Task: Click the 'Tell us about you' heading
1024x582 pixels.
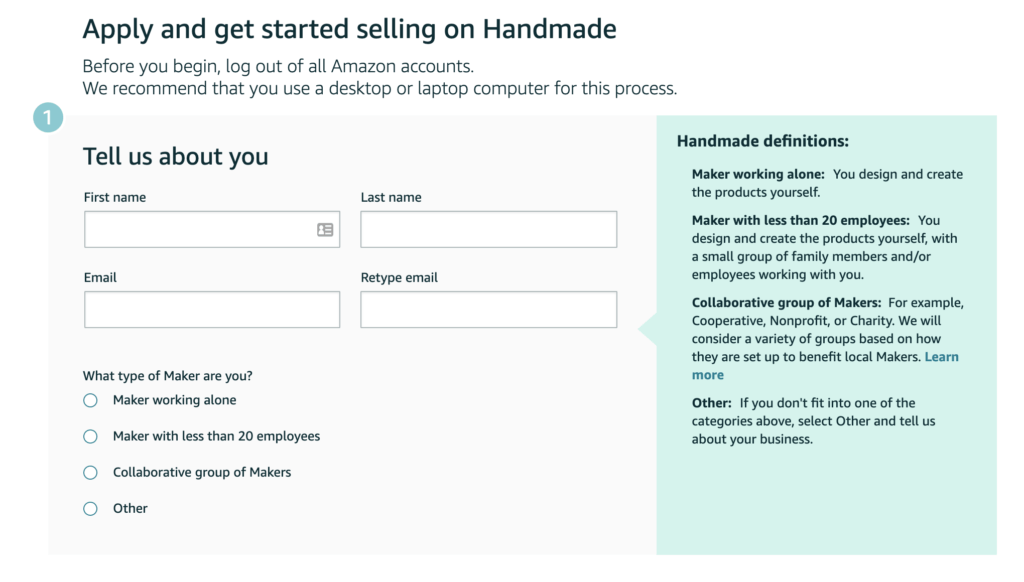Action: tap(176, 157)
